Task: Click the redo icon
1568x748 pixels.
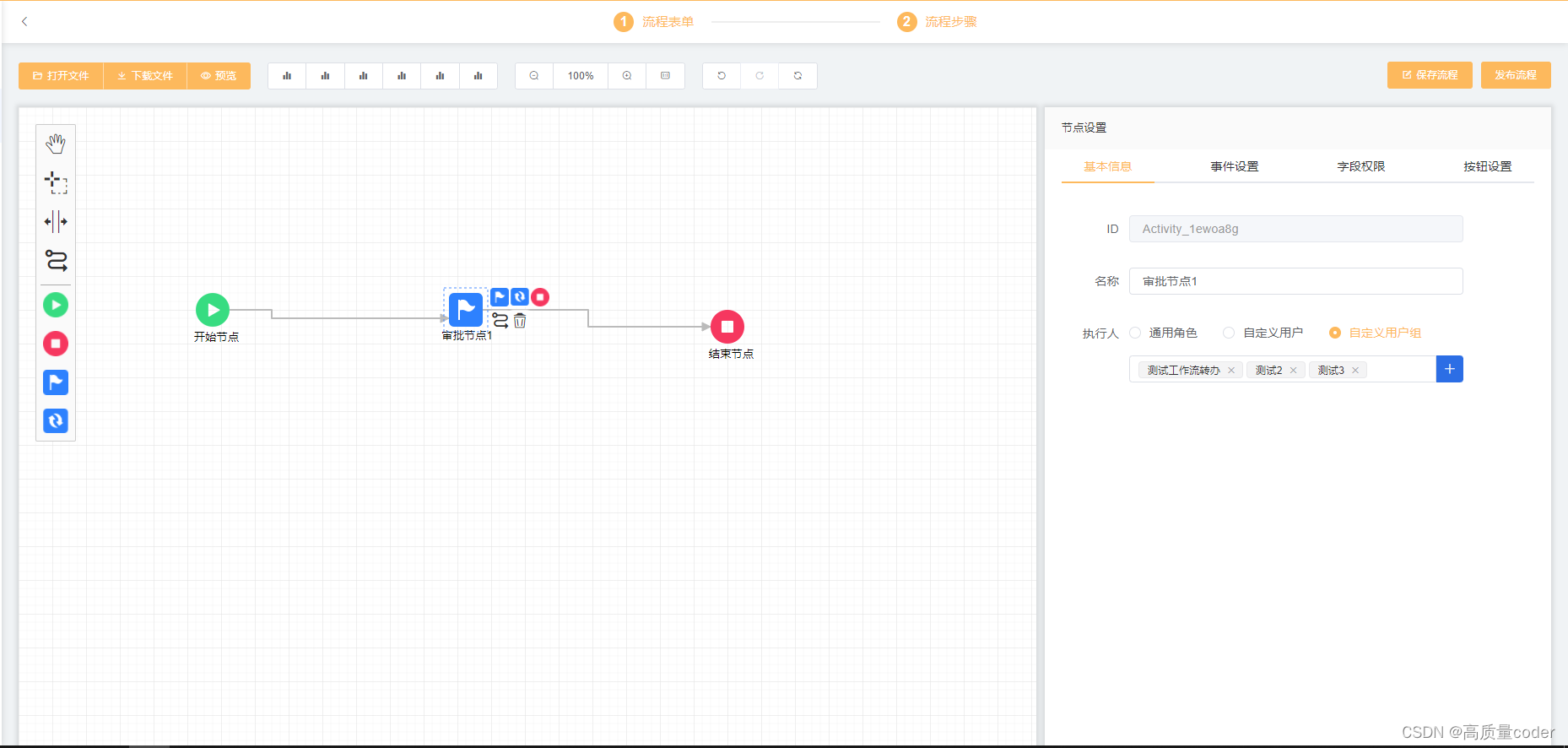Action: pyautogui.click(x=760, y=76)
